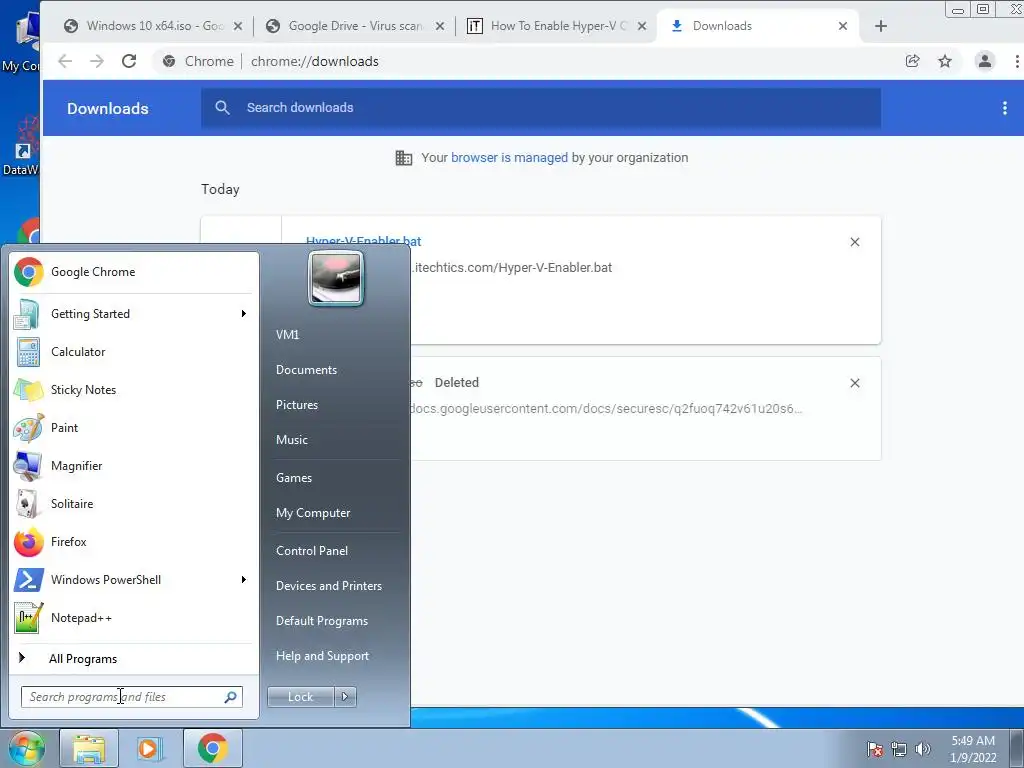The height and width of the screenshot is (768, 1024).
Task: Open Google Chrome from Start menu list
Action: 133,272
